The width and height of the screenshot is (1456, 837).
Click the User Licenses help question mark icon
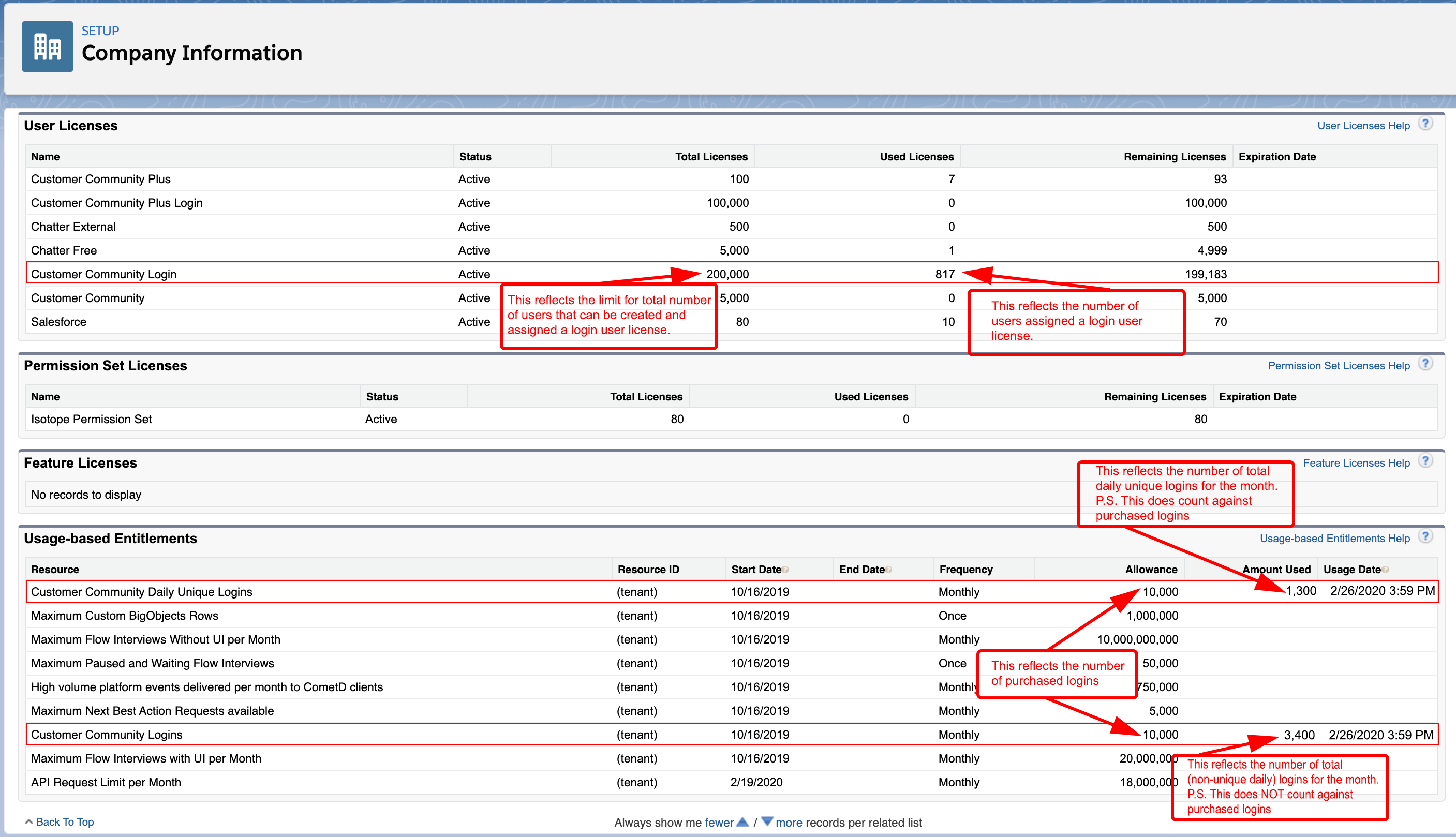1425,124
